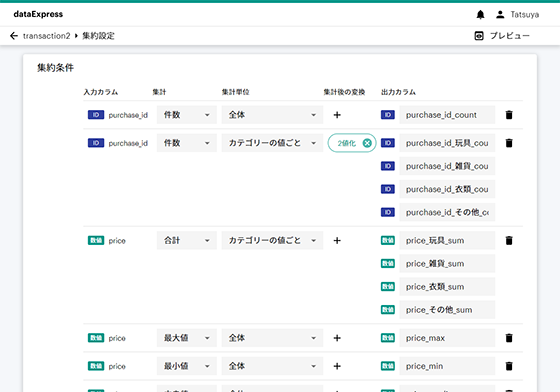The width and height of the screenshot is (560, 392).
Task: Edit the price_max output field
Action: pyautogui.click(x=447, y=338)
